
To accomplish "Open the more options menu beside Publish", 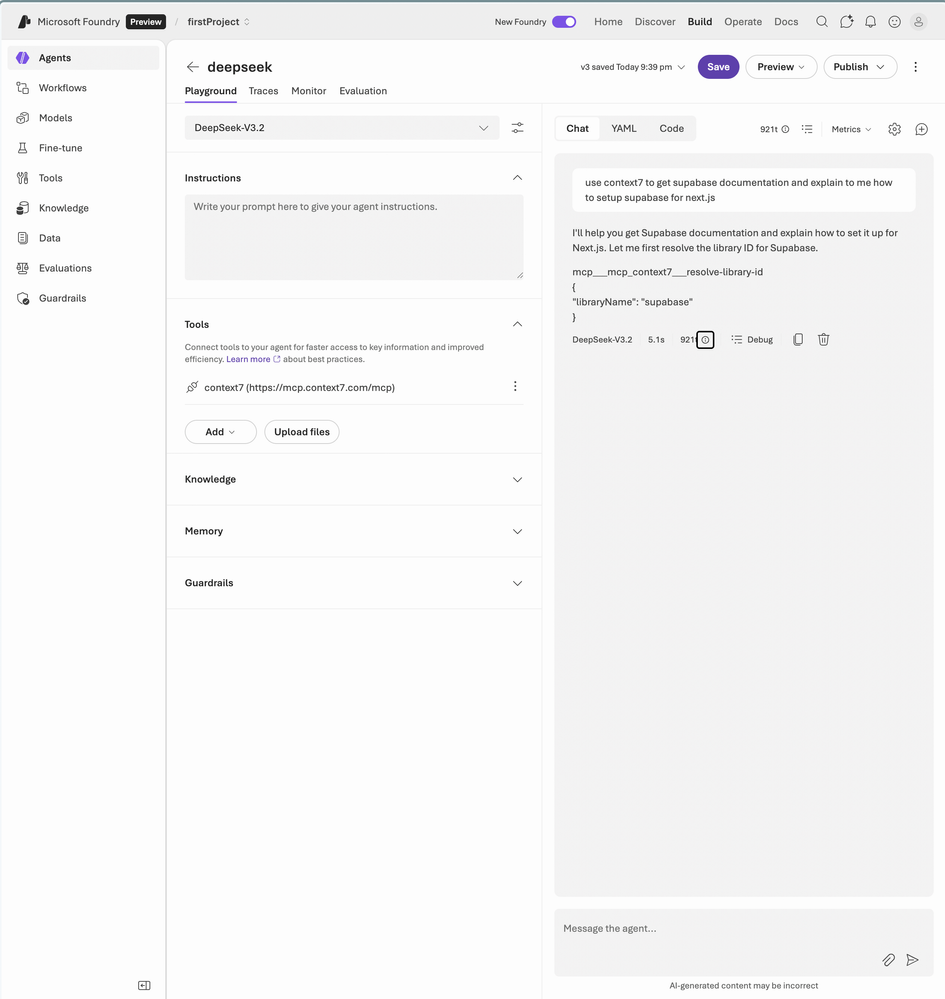I will point(916,67).
